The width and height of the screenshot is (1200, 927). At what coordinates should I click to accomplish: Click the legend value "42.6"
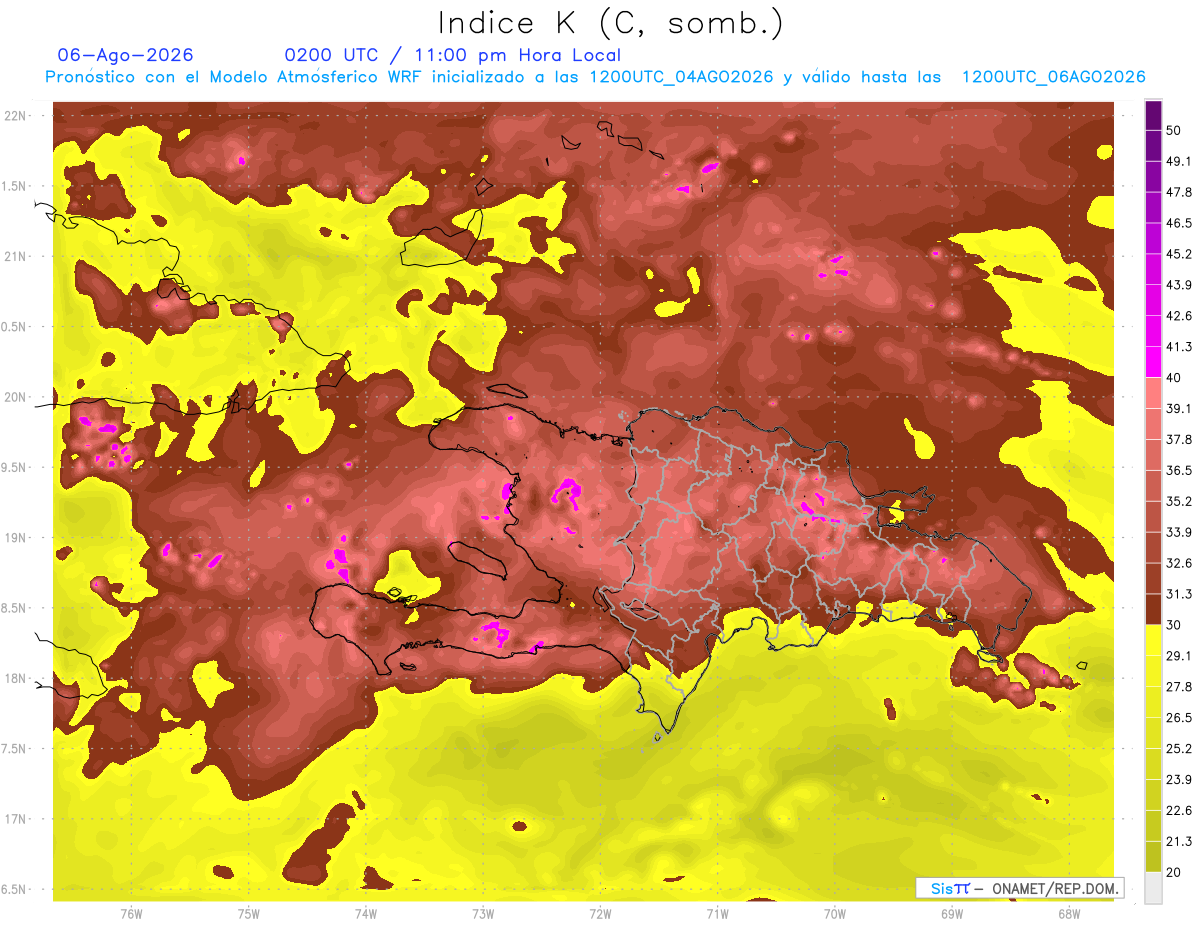pos(1178,316)
